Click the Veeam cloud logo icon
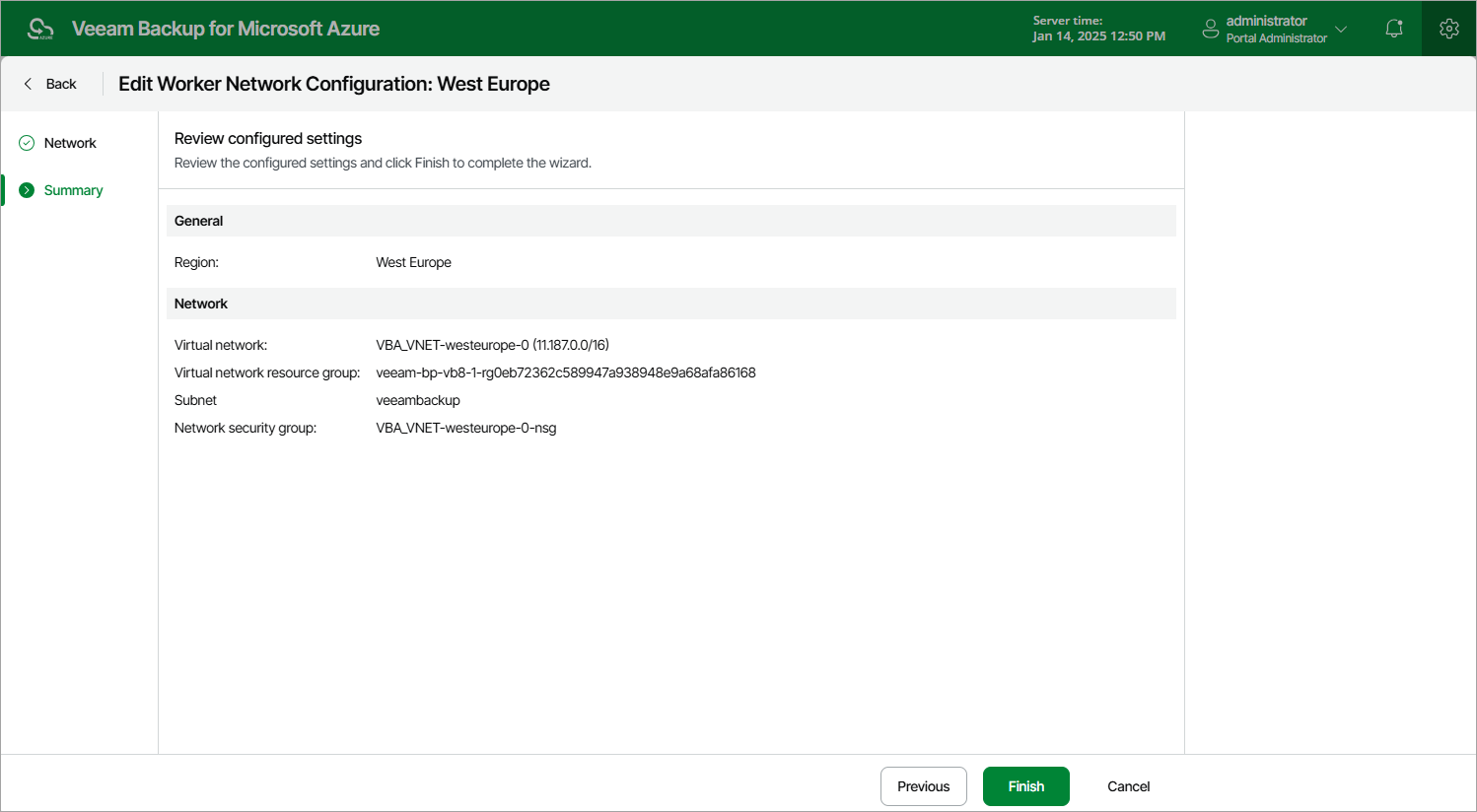The height and width of the screenshot is (812, 1477). coord(40,29)
